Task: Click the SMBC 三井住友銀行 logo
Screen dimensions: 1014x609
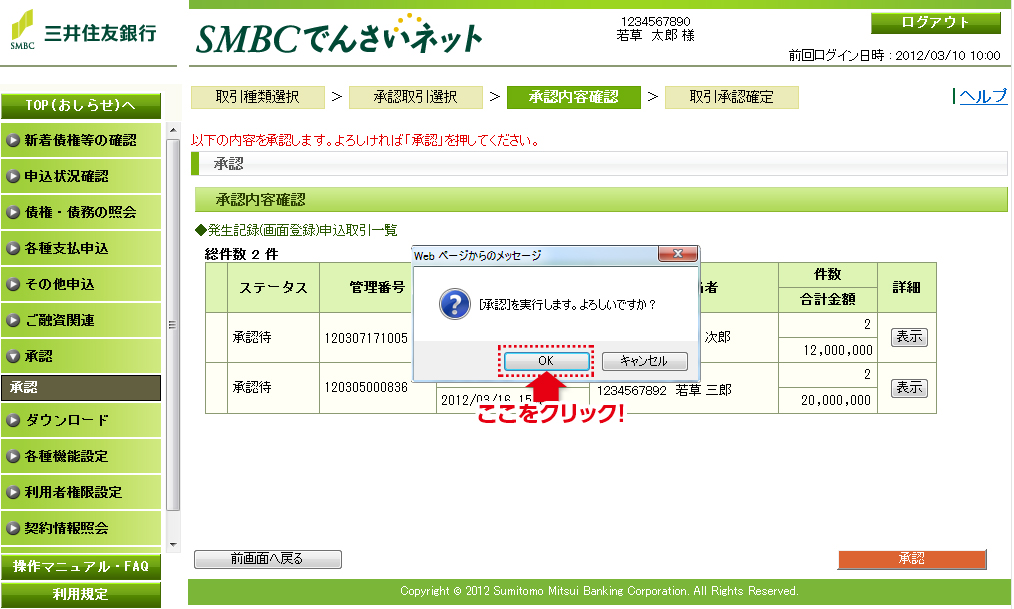Action: pyautogui.click(x=83, y=31)
